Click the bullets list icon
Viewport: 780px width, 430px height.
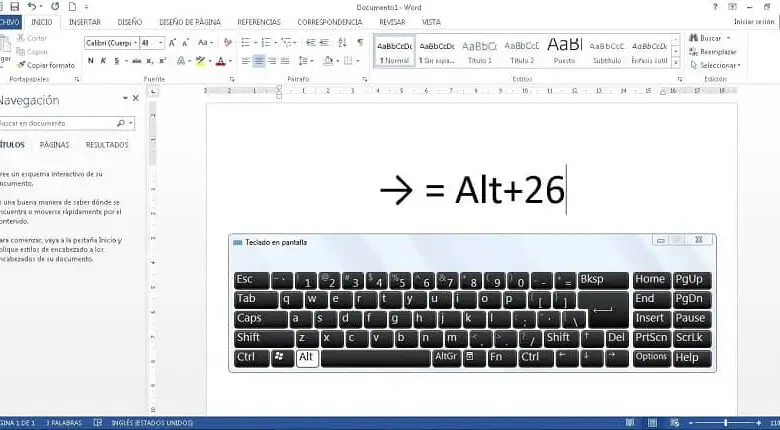click(246, 43)
